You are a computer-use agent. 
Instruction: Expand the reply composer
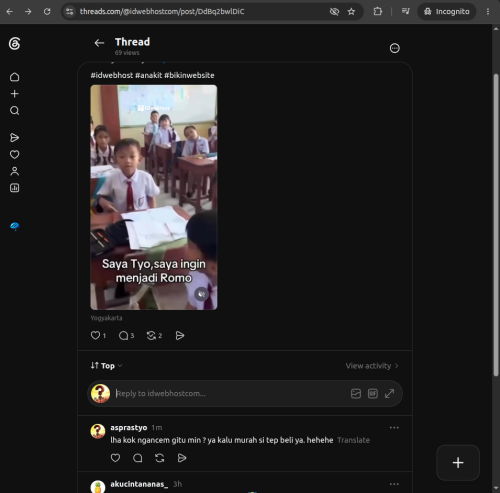[x=389, y=394]
